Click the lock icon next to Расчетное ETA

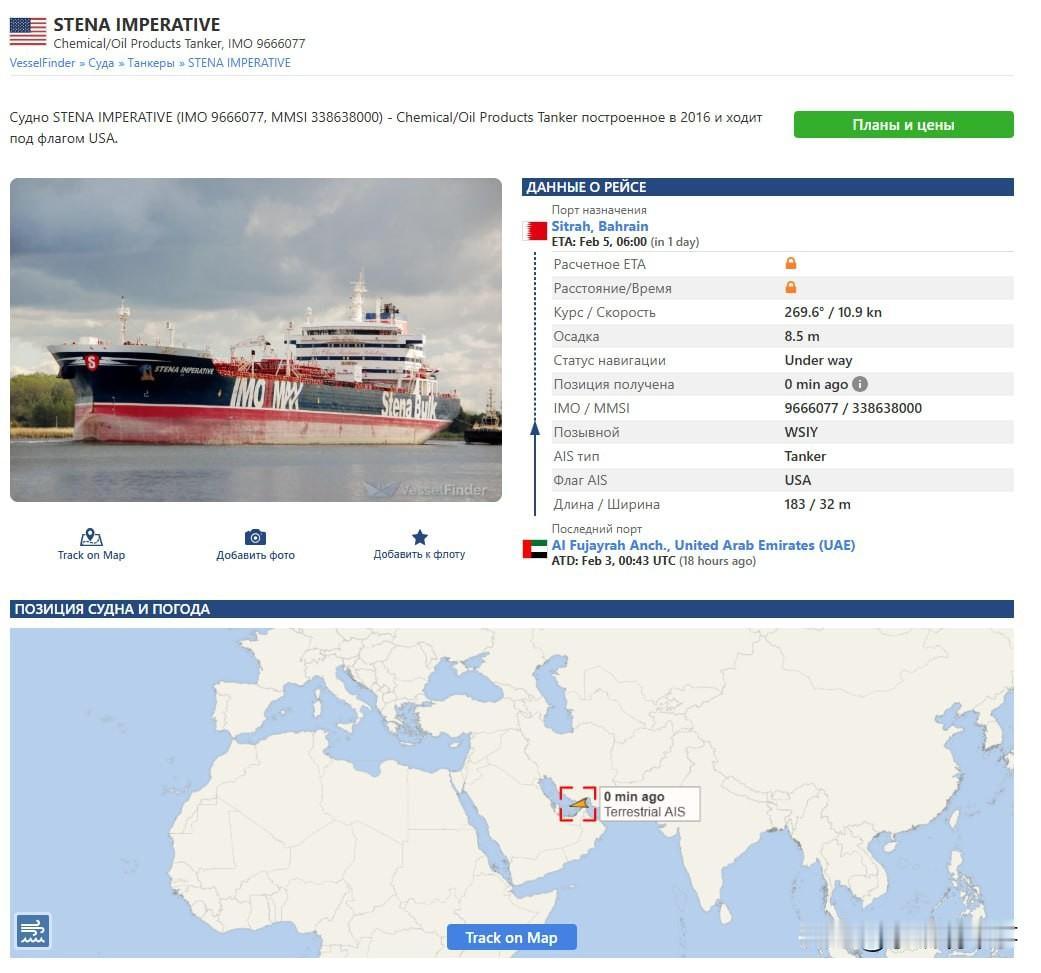791,263
